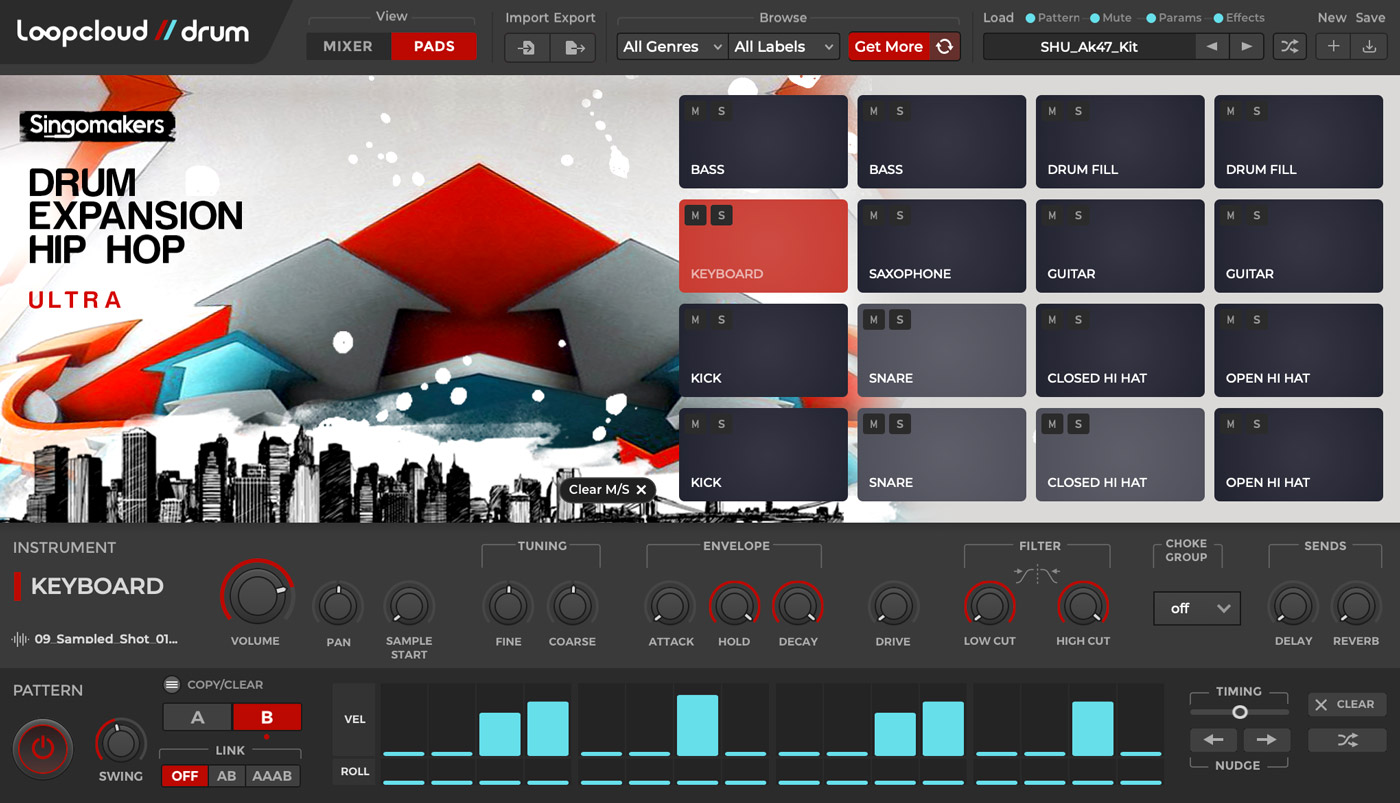The height and width of the screenshot is (803, 1400).
Task: Switch to the MIXER view
Action: click(348, 47)
